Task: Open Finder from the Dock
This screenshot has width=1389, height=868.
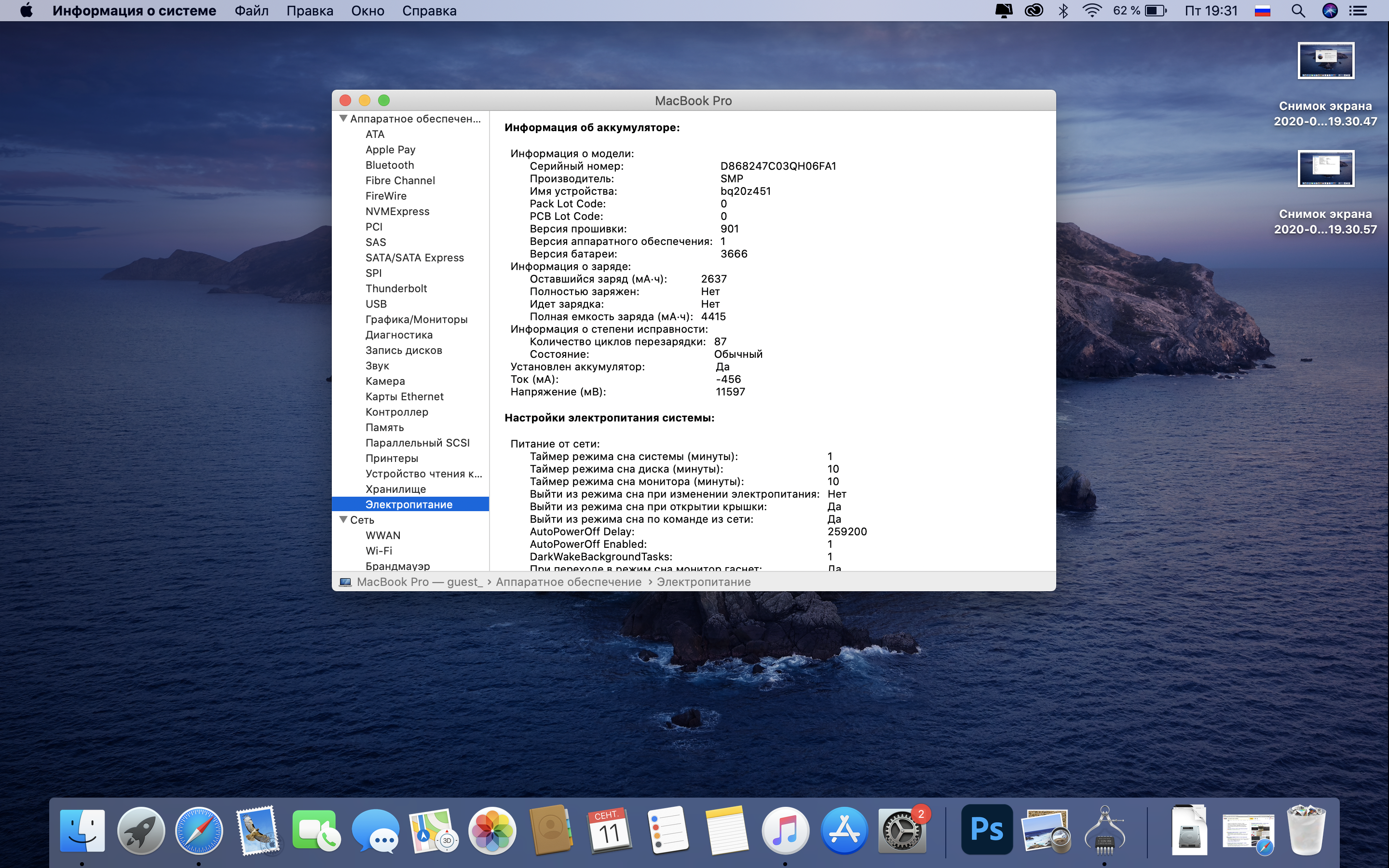Action: [82, 830]
